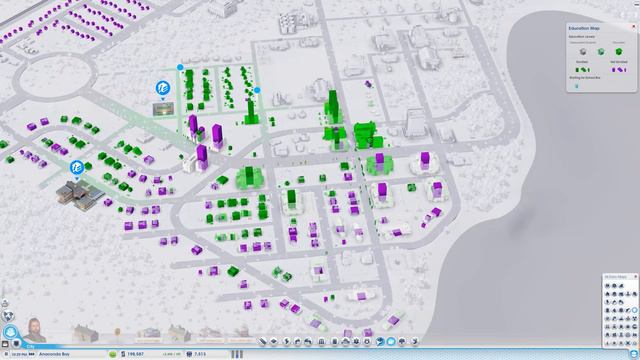Pick the first building thumbnail beside the advisor

(85, 333)
